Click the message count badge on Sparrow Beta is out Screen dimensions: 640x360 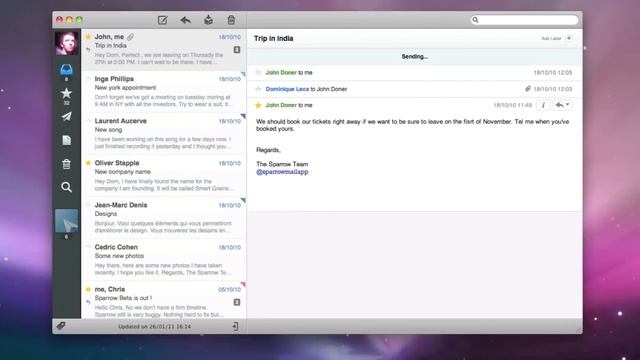(x=237, y=302)
